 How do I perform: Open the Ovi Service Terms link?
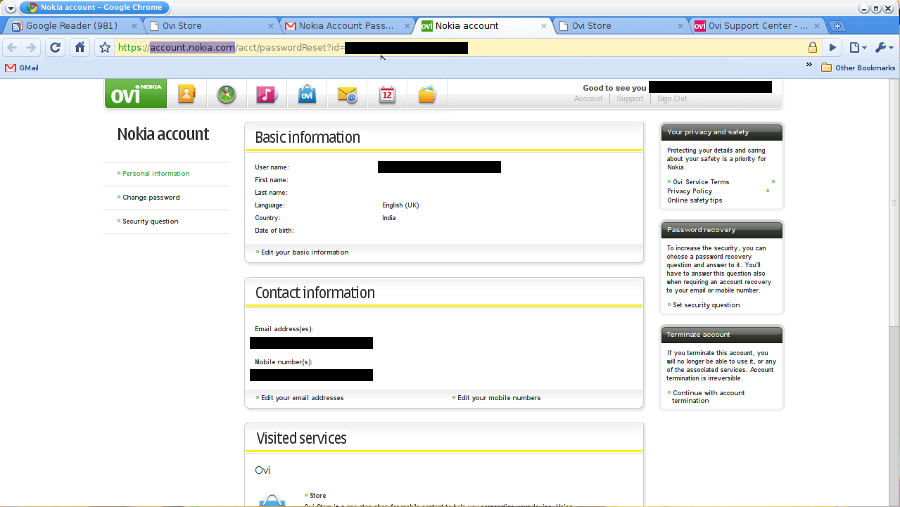click(x=700, y=182)
